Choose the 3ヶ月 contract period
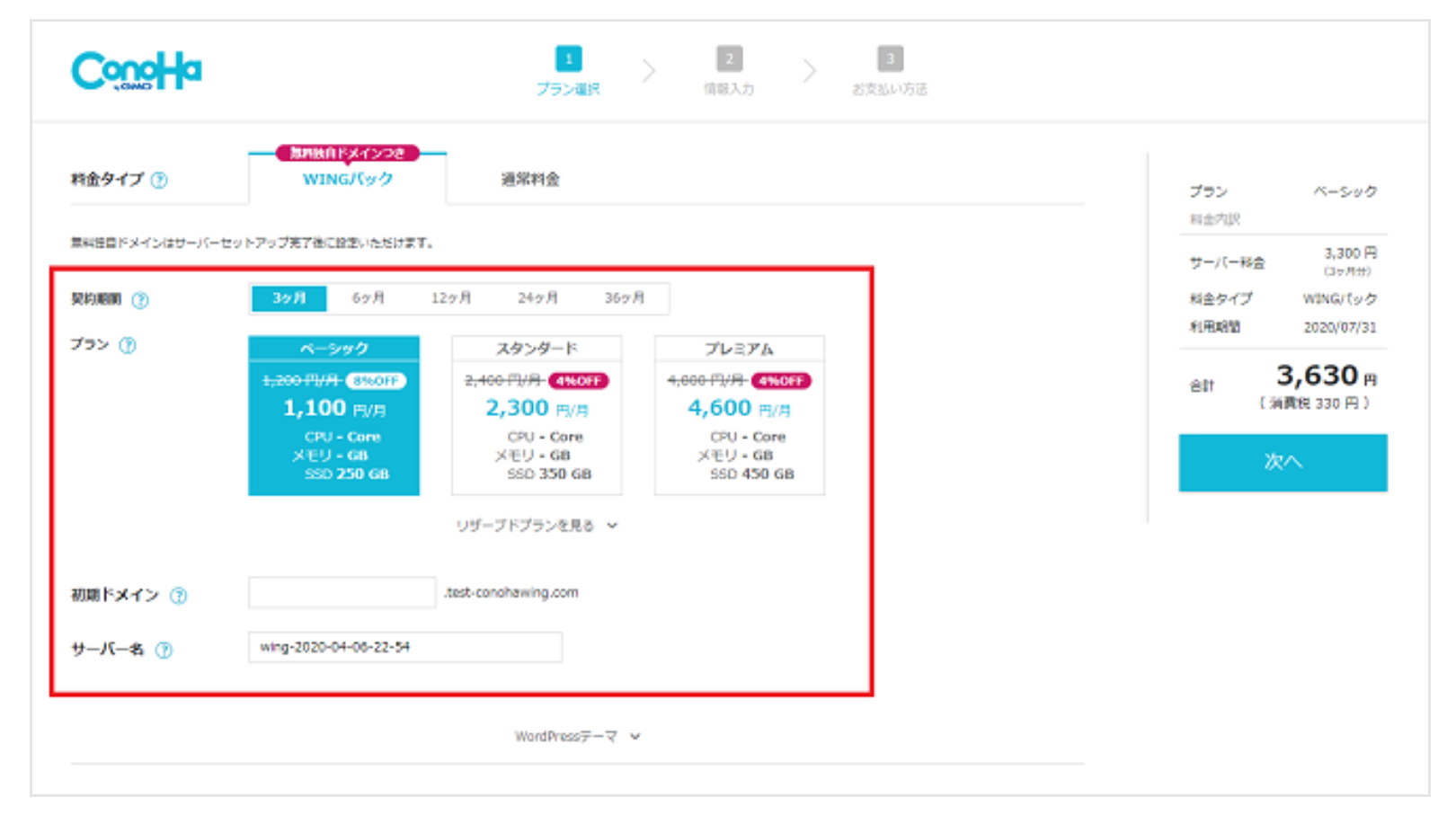The width and height of the screenshot is (1456, 815). click(289, 298)
